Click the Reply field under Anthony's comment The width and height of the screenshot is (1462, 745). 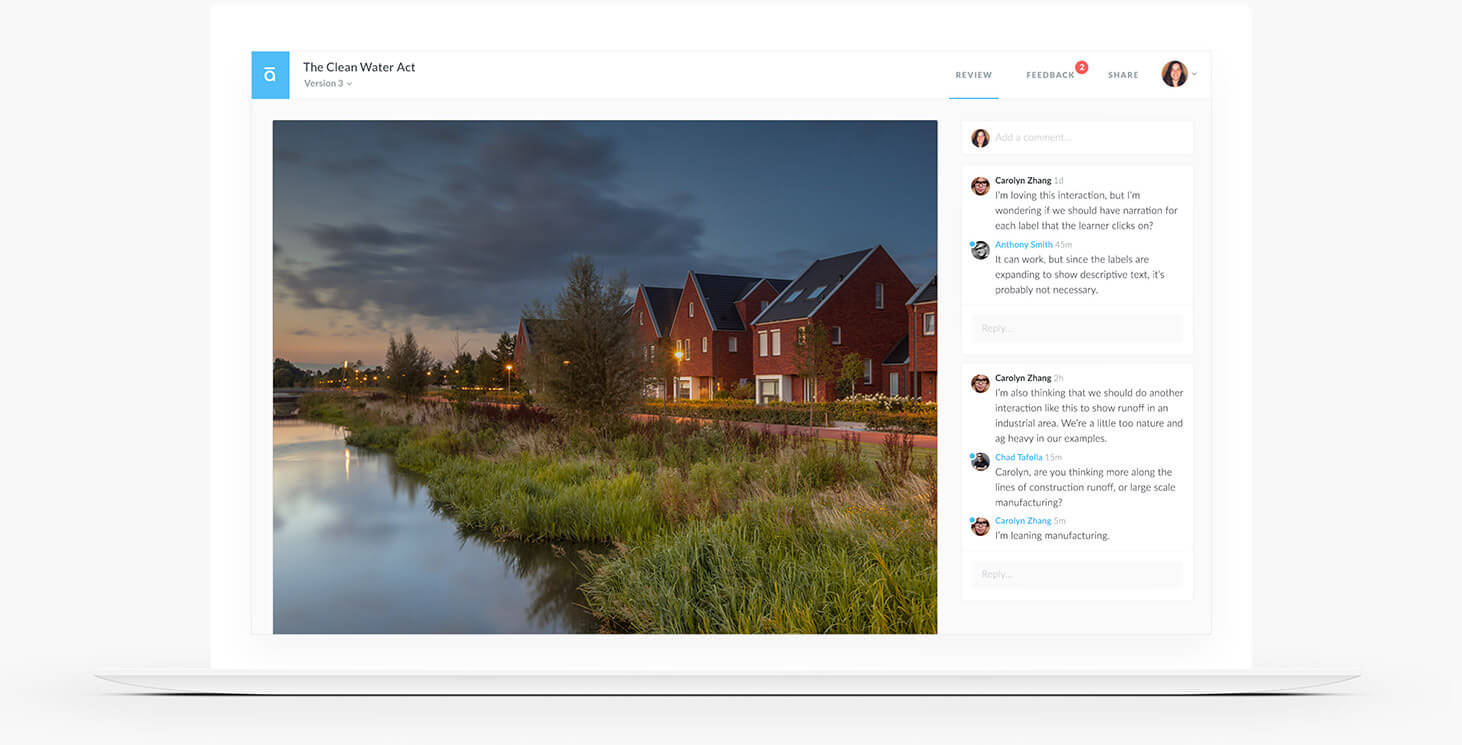[x=1076, y=328]
